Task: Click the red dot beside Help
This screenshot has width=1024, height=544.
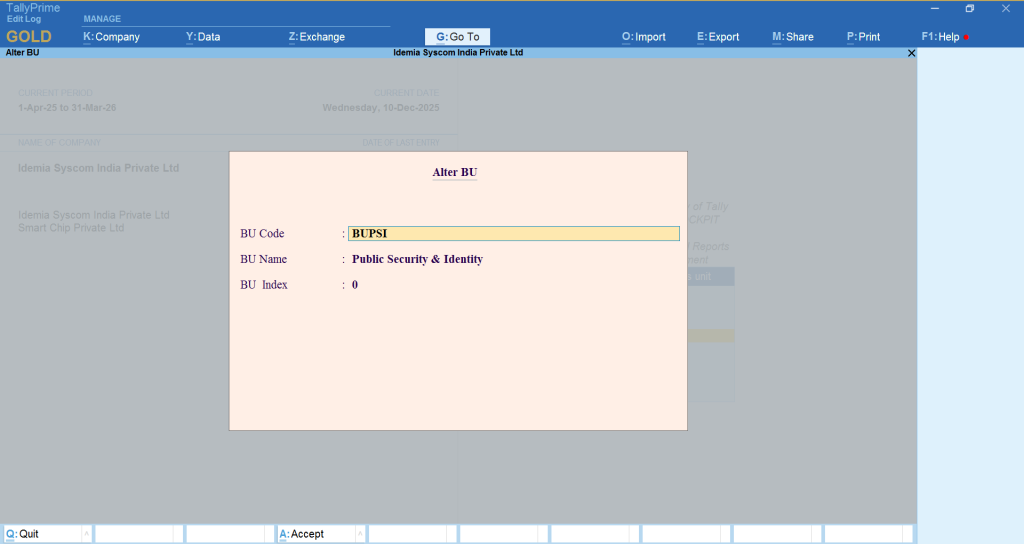Action: pyautogui.click(x=966, y=38)
